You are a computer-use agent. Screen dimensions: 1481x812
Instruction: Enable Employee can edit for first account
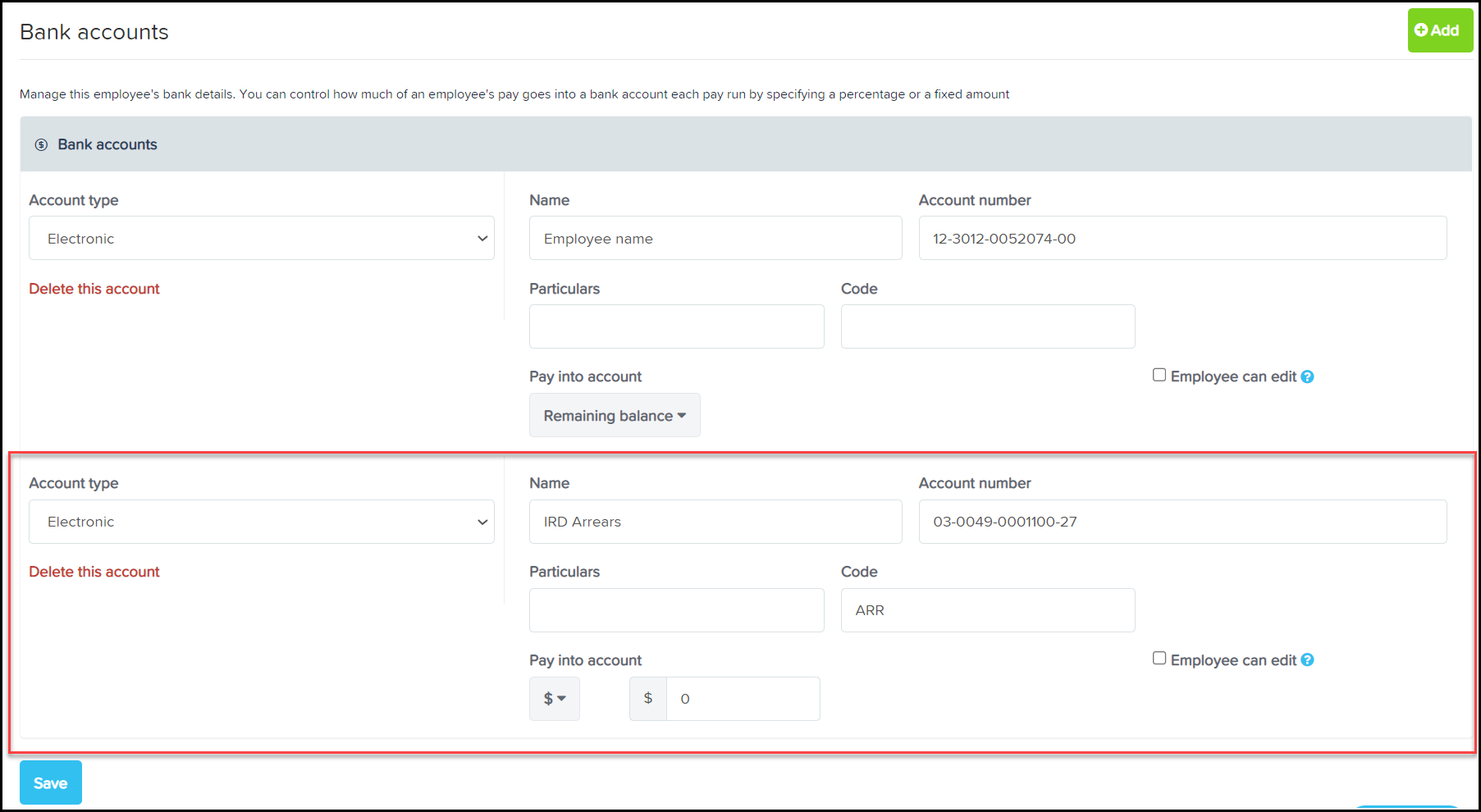1159,375
